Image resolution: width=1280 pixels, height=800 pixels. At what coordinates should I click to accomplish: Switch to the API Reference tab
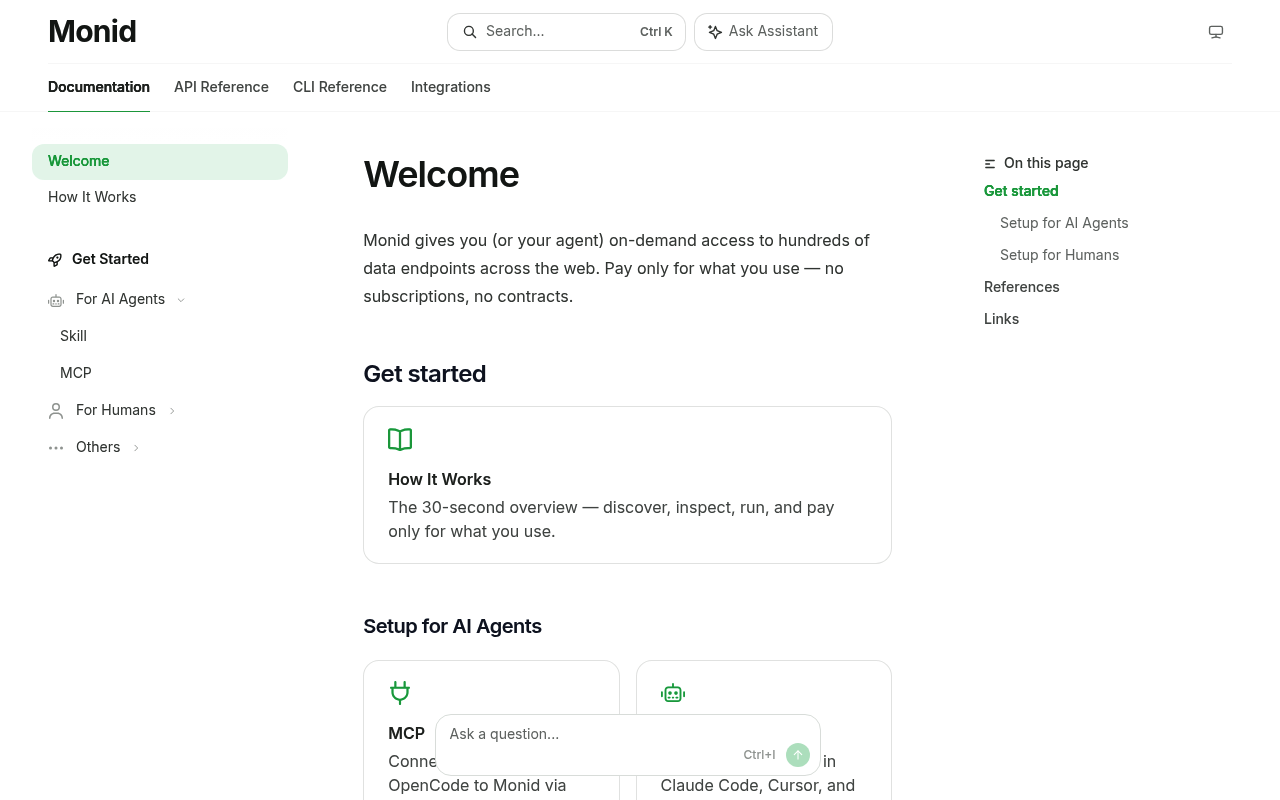pyautogui.click(x=221, y=87)
